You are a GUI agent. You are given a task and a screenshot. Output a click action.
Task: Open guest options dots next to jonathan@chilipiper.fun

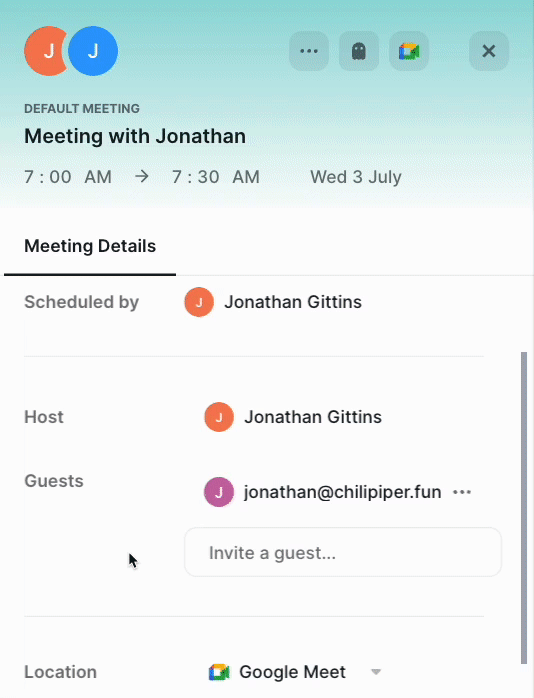[x=462, y=492]
